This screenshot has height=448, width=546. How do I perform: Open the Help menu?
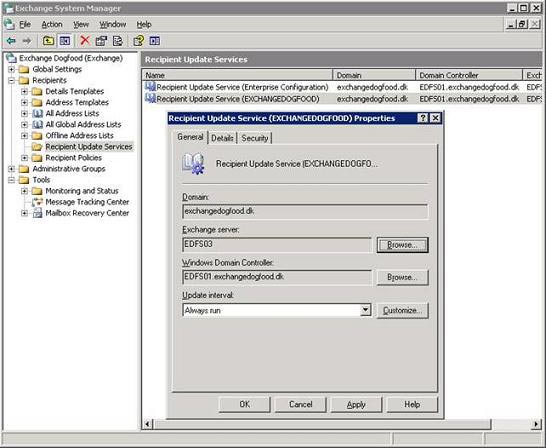click(x=144, y=24)
